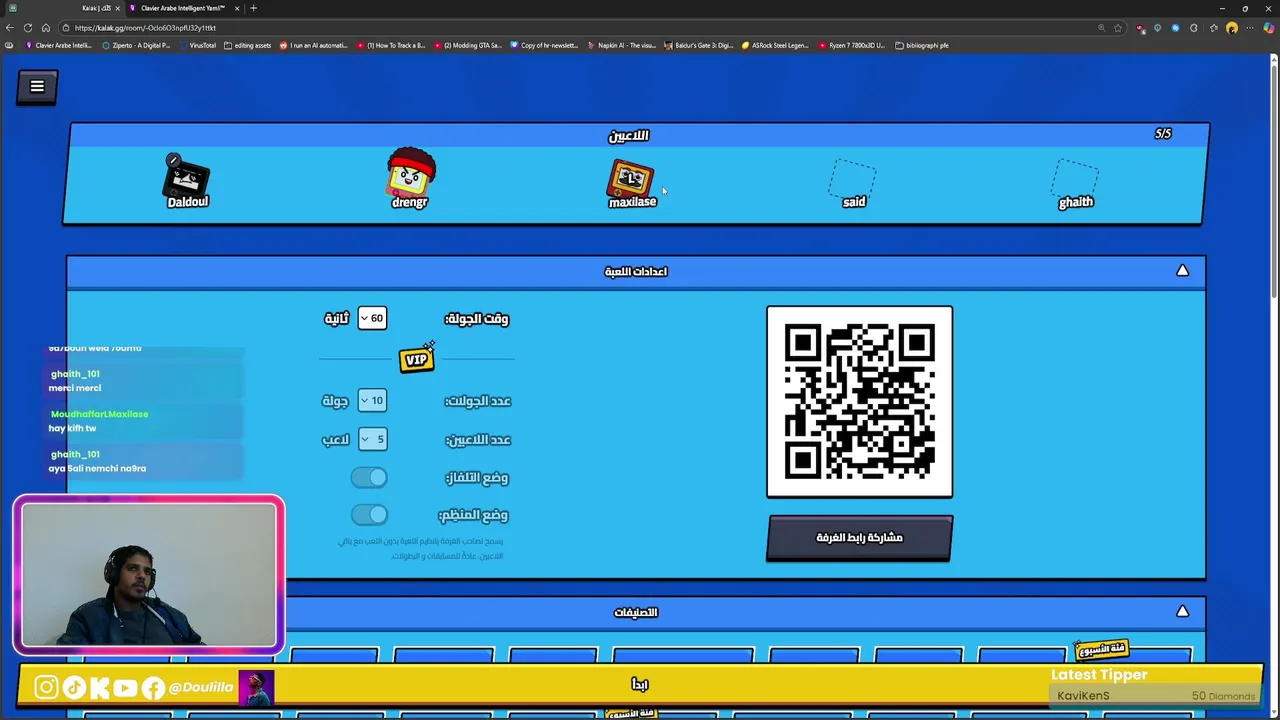Go back with the browser back arrow
The width and height of the screenshot is (1280, 720).
pyautogui.click(x=10, y=28)
